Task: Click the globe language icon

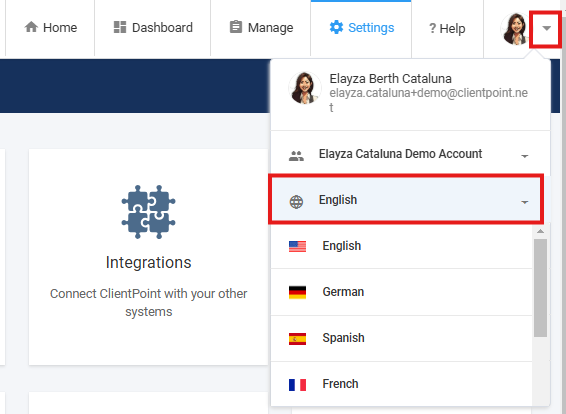Action: click(x=296, y=202)
